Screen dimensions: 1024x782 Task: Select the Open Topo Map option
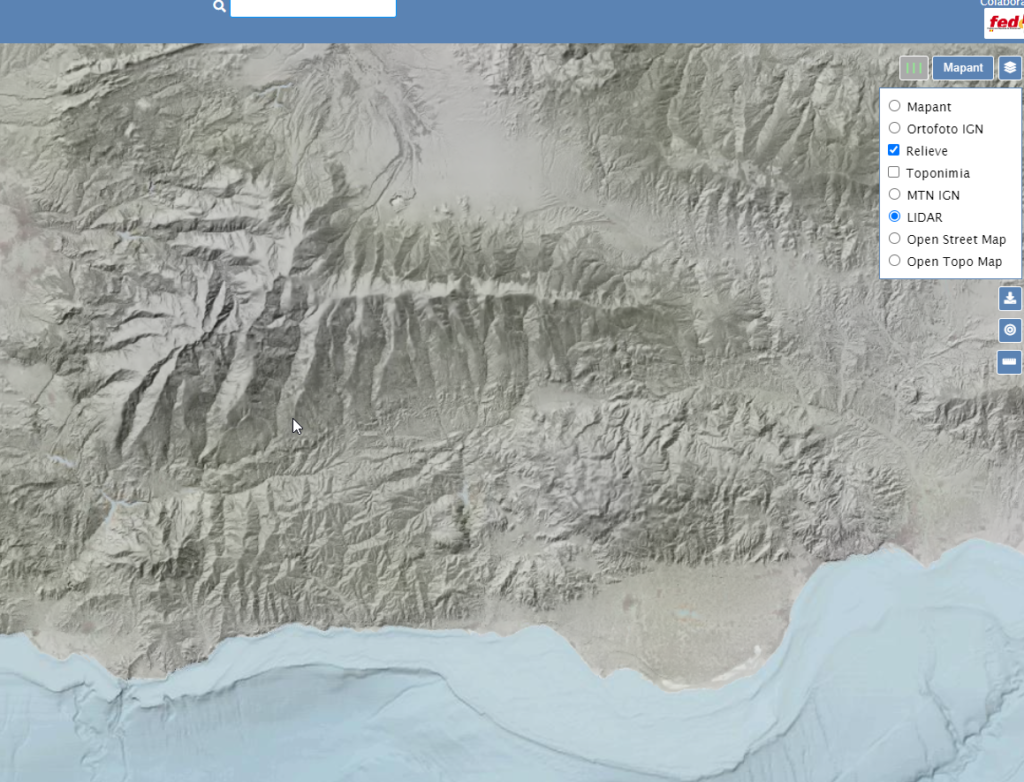tap(893, 260)
